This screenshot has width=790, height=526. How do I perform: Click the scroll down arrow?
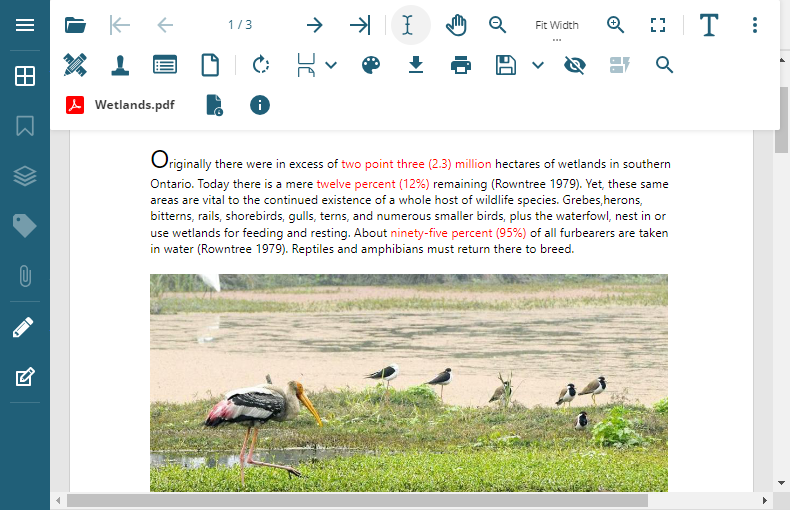pyautogui.click(x=781, y=483)
